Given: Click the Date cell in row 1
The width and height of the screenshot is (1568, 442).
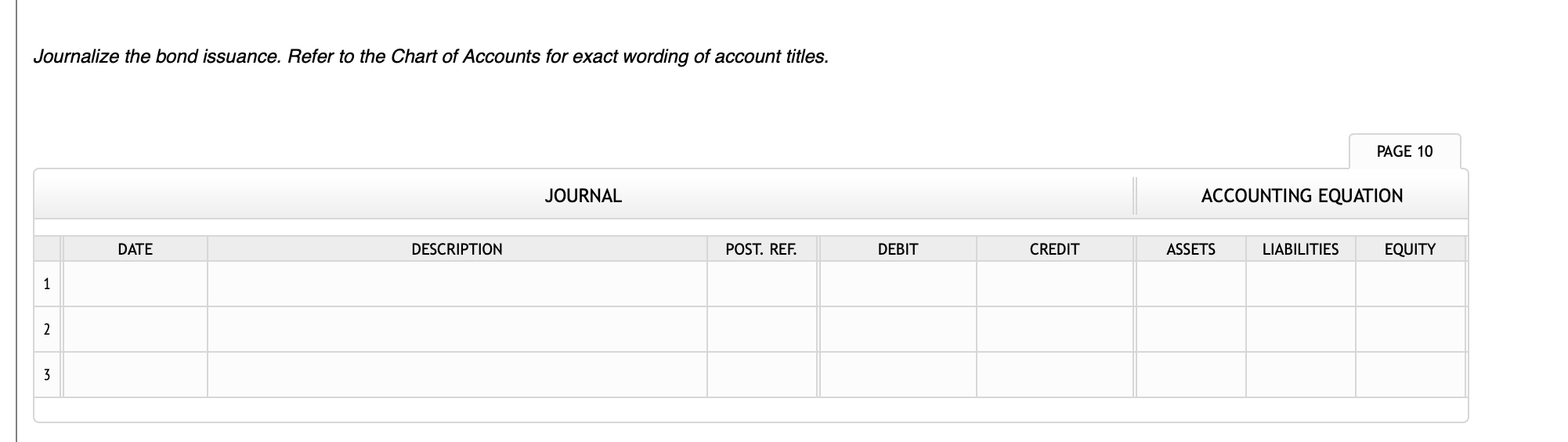Looking at the screenshot, I should 135,284.
